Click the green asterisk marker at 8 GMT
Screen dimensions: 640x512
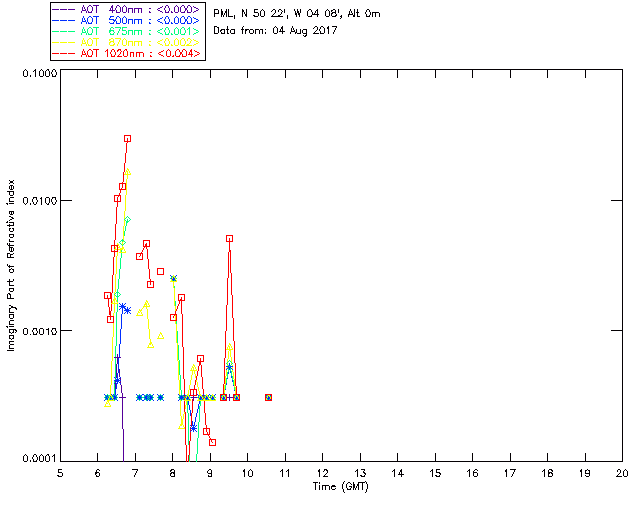(173, 278)
